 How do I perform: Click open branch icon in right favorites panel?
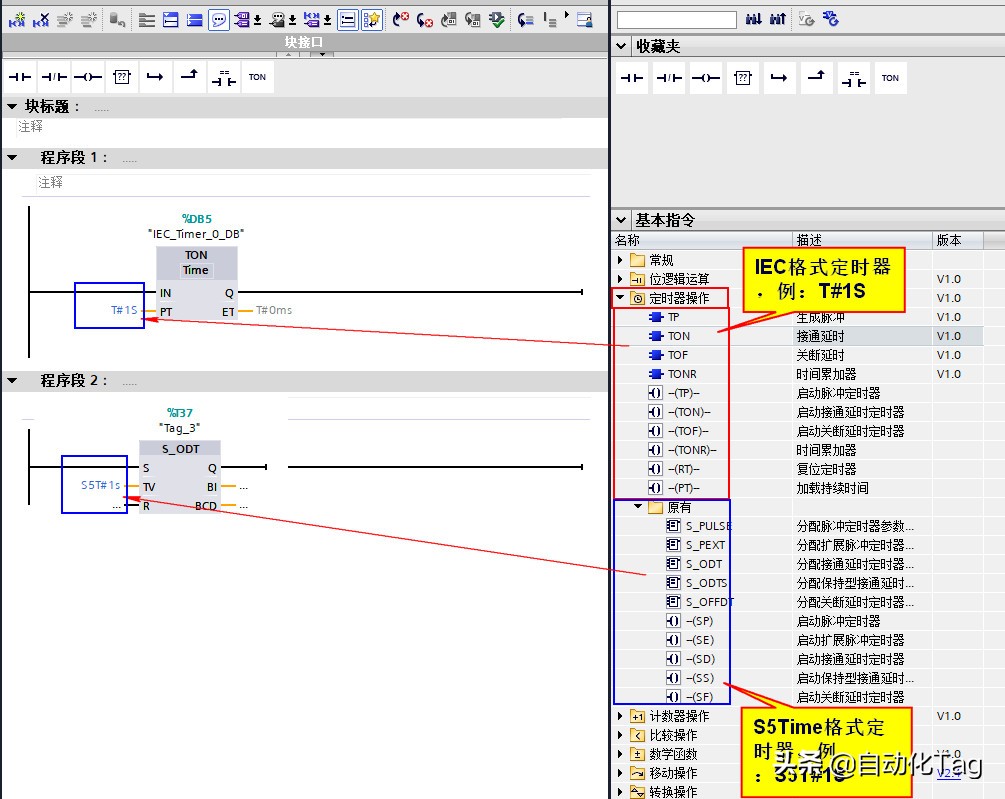[x=779, y=78]
